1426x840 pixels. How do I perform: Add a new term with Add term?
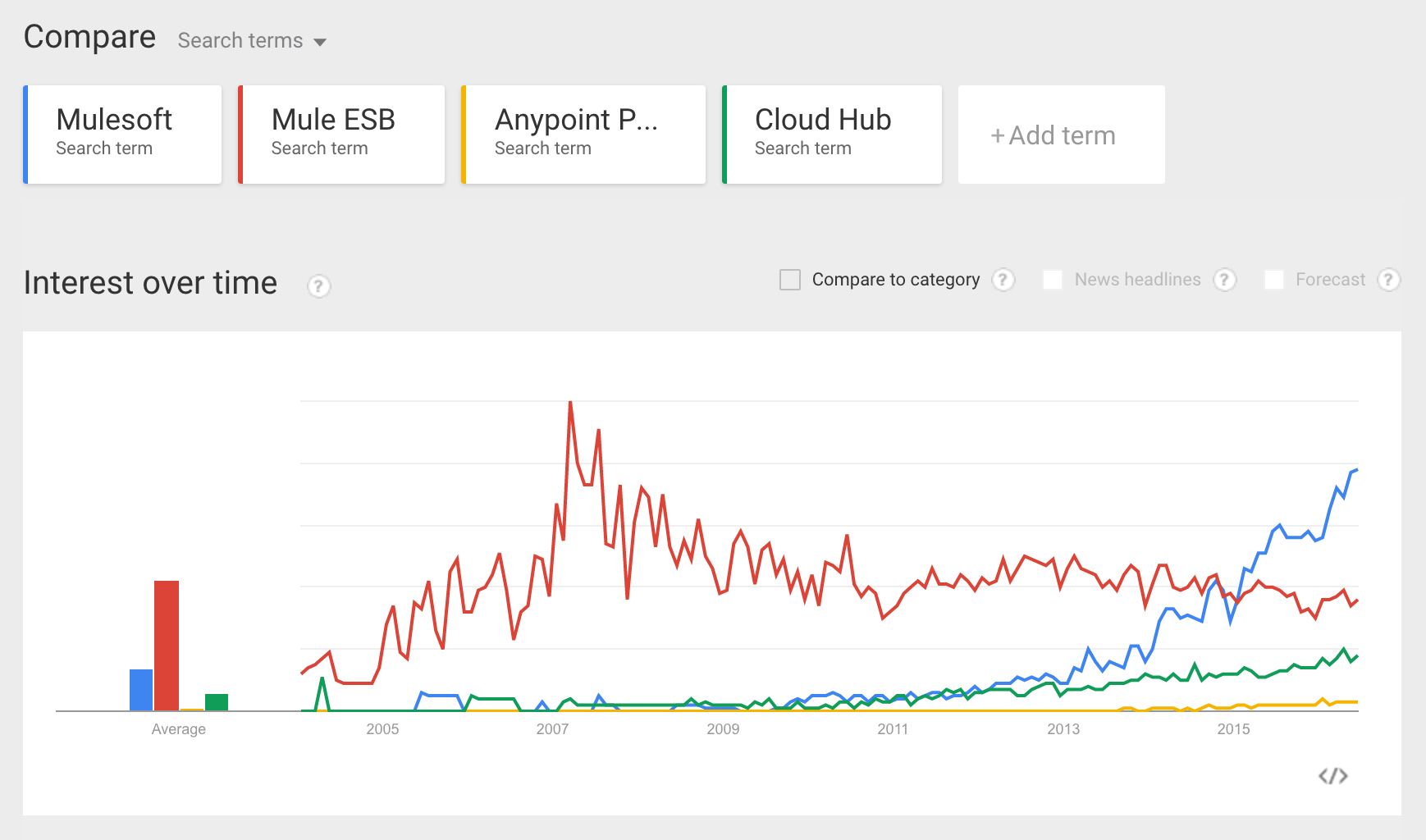pyautogui.click(x=1061, y=135)
